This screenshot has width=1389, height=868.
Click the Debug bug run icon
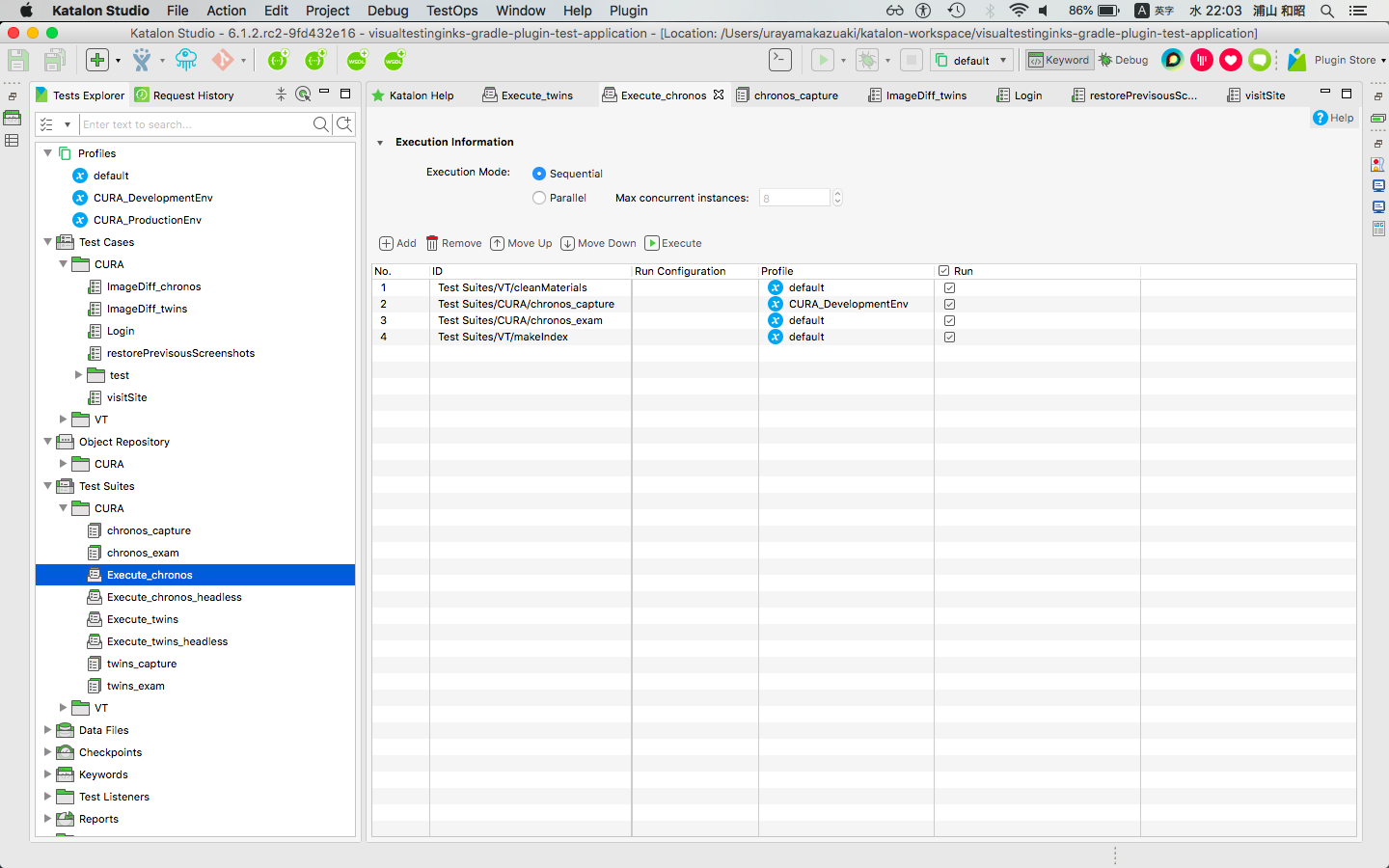coord(867,60)
